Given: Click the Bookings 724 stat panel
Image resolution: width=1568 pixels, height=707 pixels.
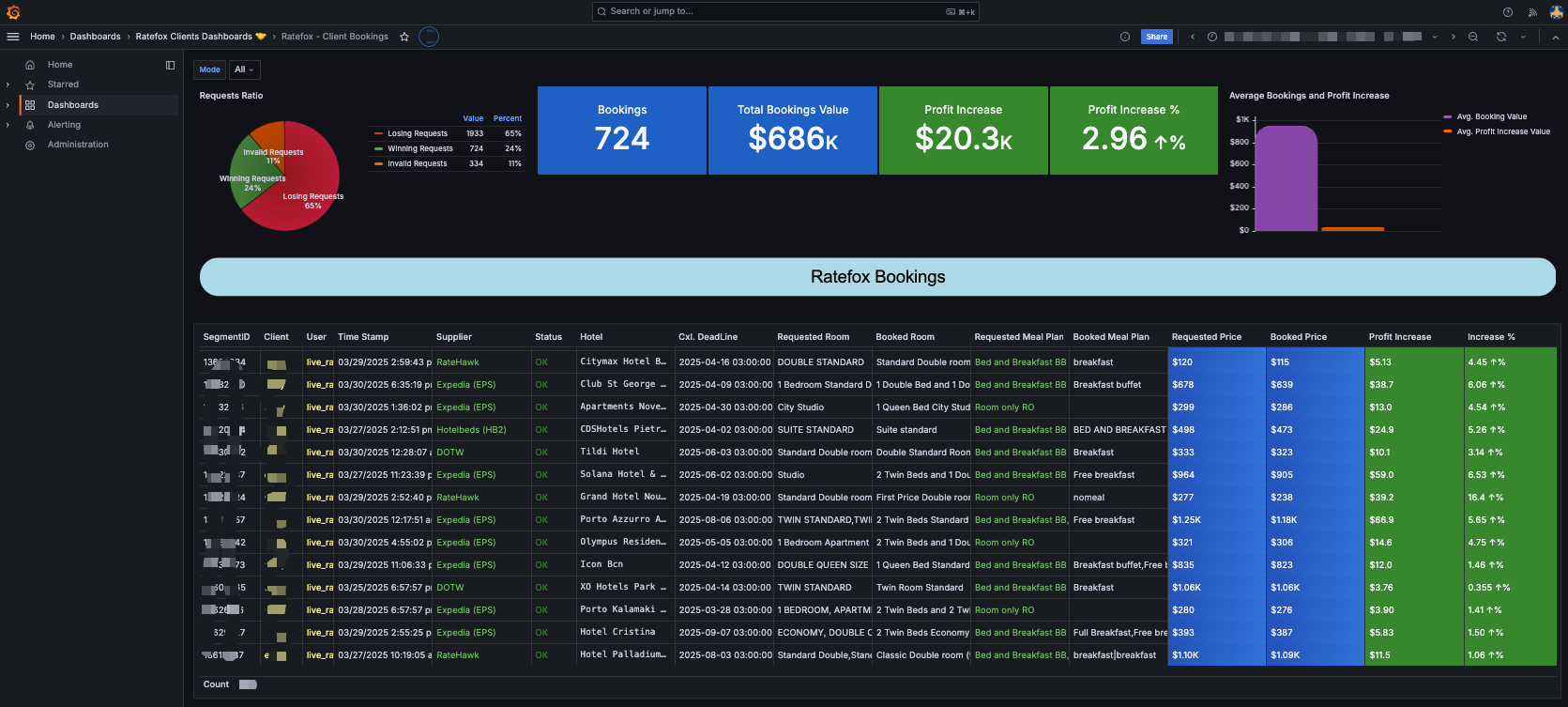Looking at the screenshot, I should pos(622,131).
